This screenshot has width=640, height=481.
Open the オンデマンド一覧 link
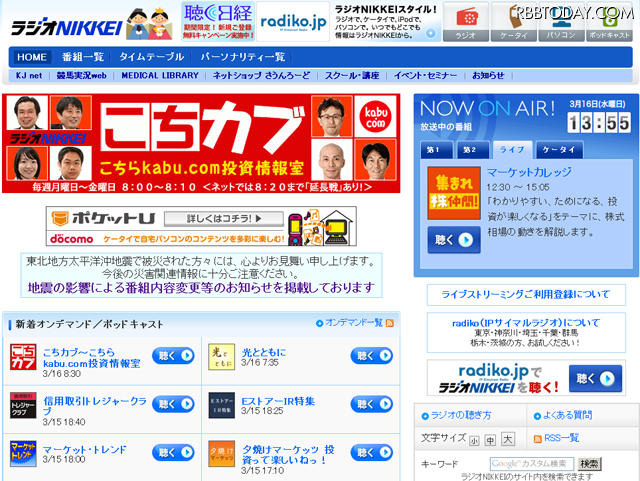(353, 323)
